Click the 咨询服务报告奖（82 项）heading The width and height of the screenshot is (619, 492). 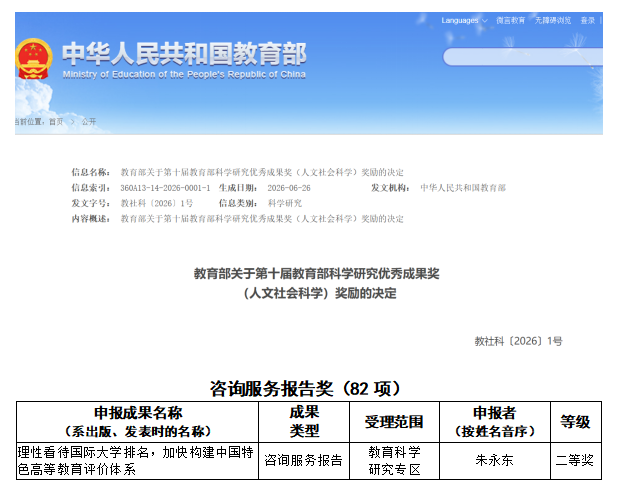305,389
